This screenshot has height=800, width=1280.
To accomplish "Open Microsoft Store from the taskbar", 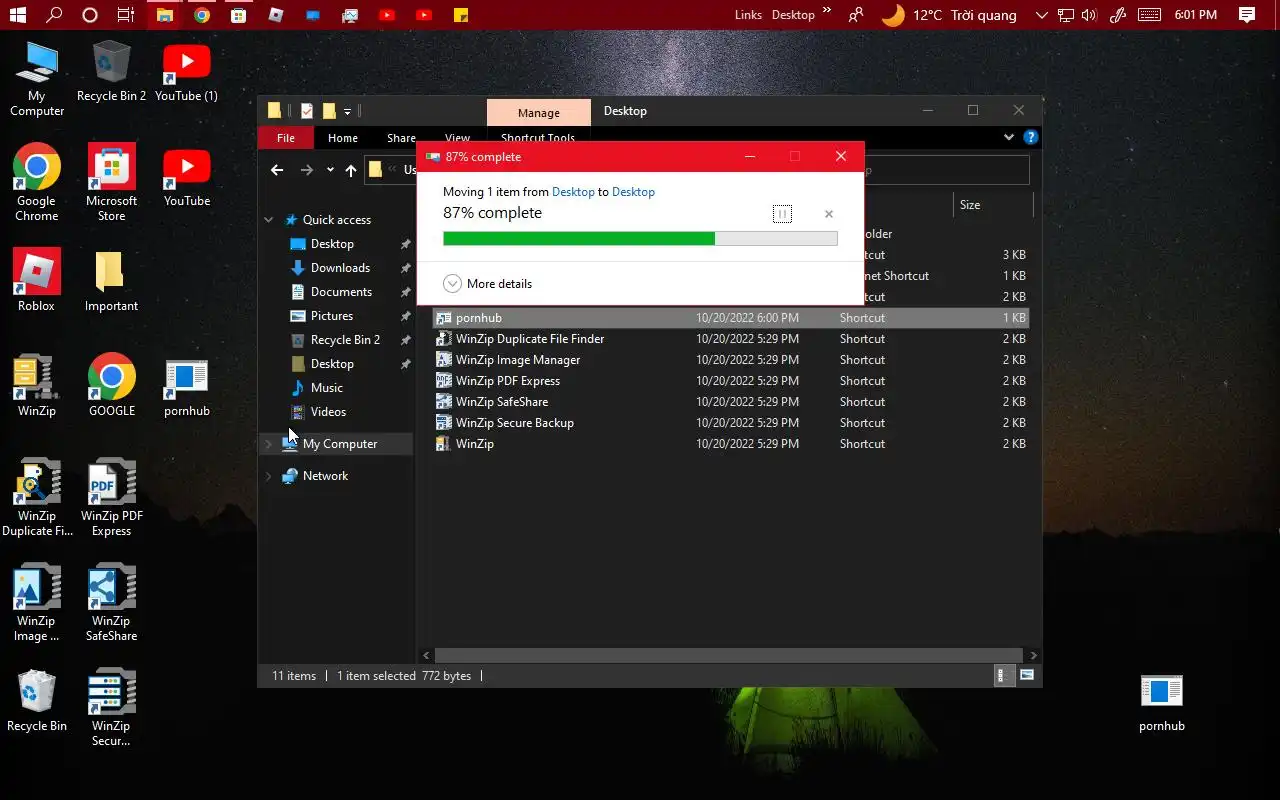I will click(238, 15).
